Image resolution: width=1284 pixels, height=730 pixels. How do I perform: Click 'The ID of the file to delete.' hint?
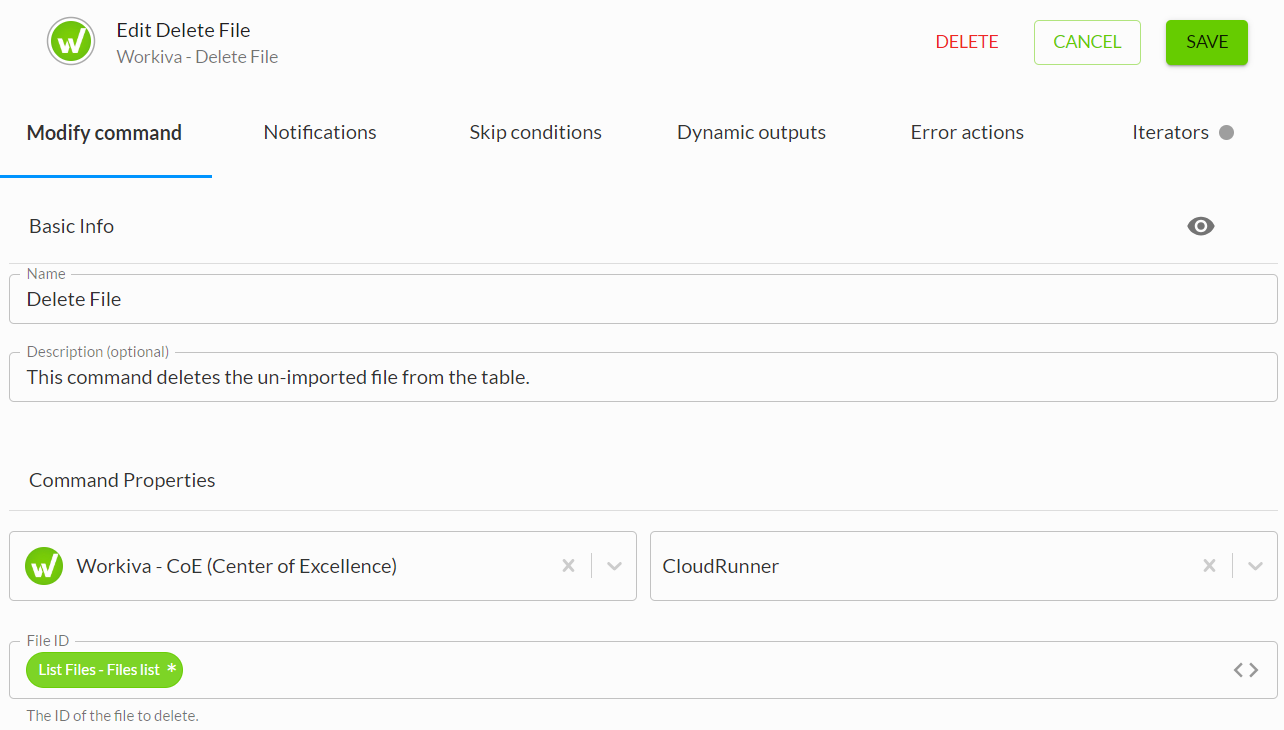tap(113, 716)
